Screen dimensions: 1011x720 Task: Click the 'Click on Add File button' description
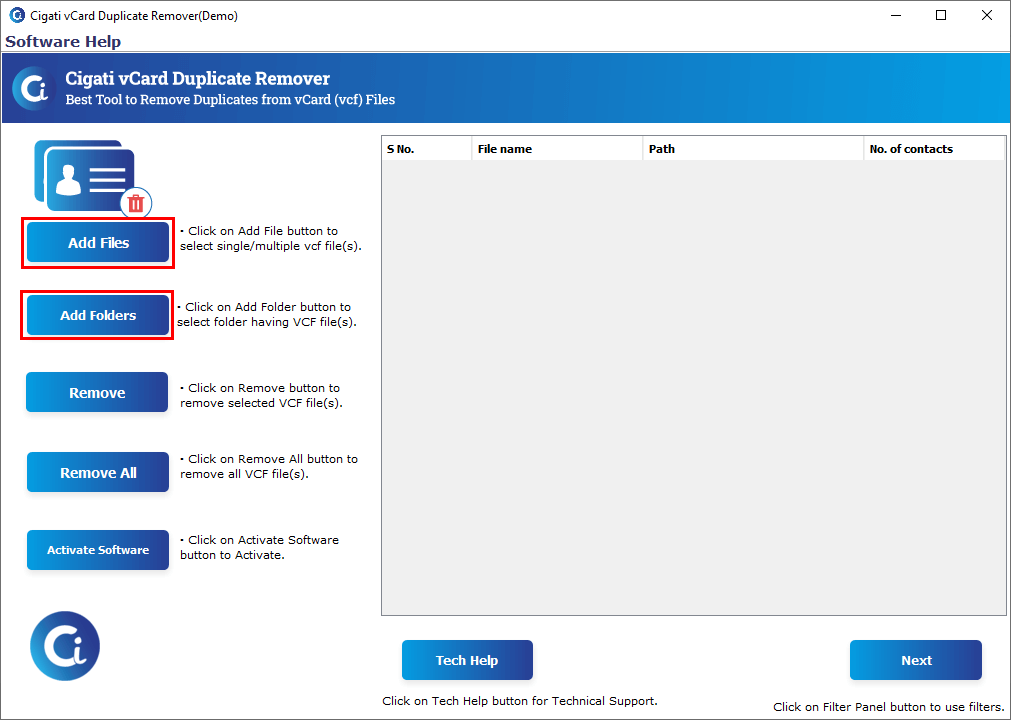[270, 238]
